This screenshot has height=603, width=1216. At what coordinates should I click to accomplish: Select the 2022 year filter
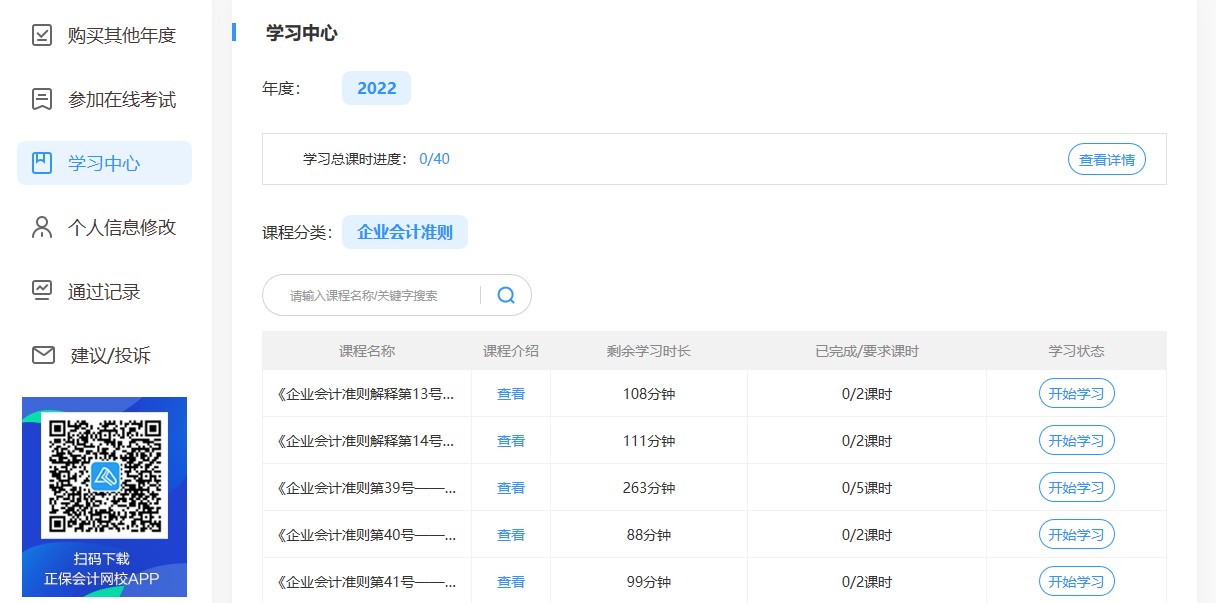376,88
